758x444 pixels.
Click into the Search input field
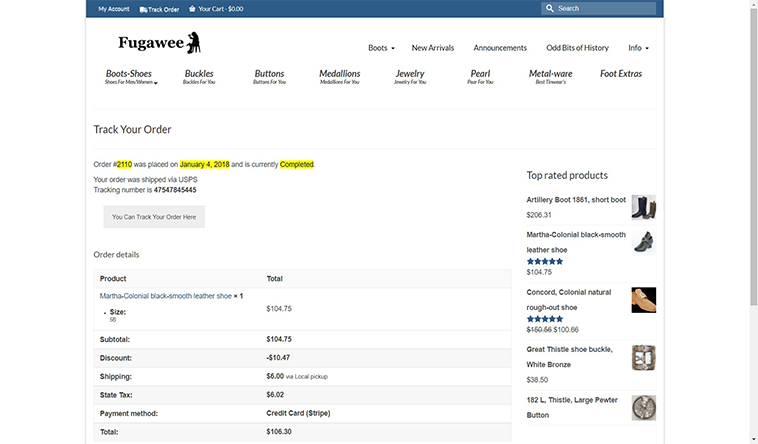(x=600, y=8)
